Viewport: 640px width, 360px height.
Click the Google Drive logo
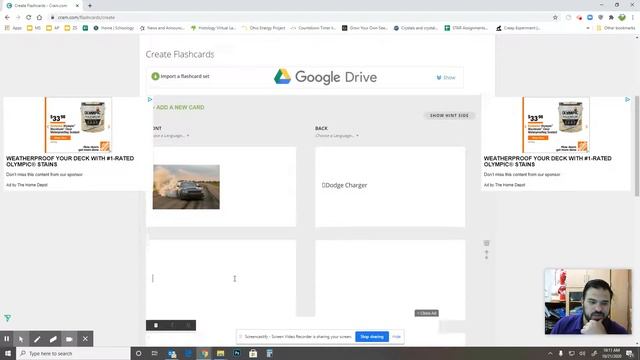pos(325,77)
